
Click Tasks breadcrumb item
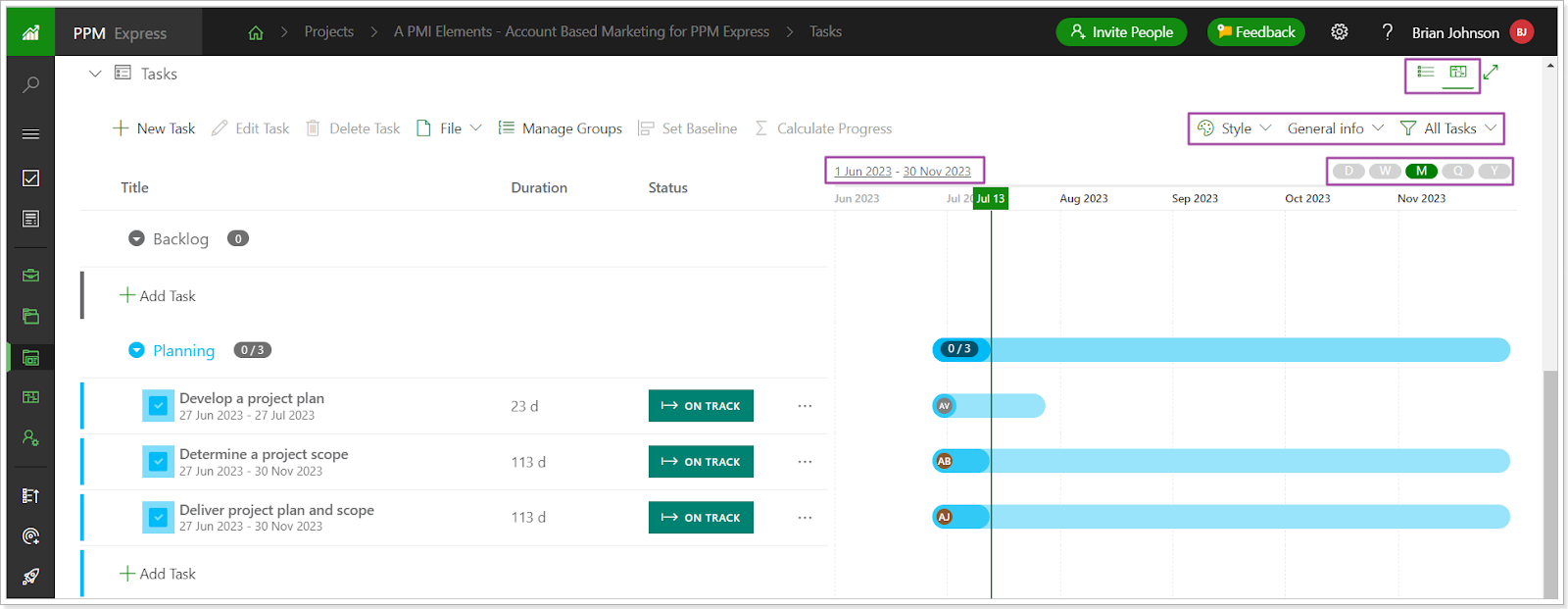tap(825, 31)
